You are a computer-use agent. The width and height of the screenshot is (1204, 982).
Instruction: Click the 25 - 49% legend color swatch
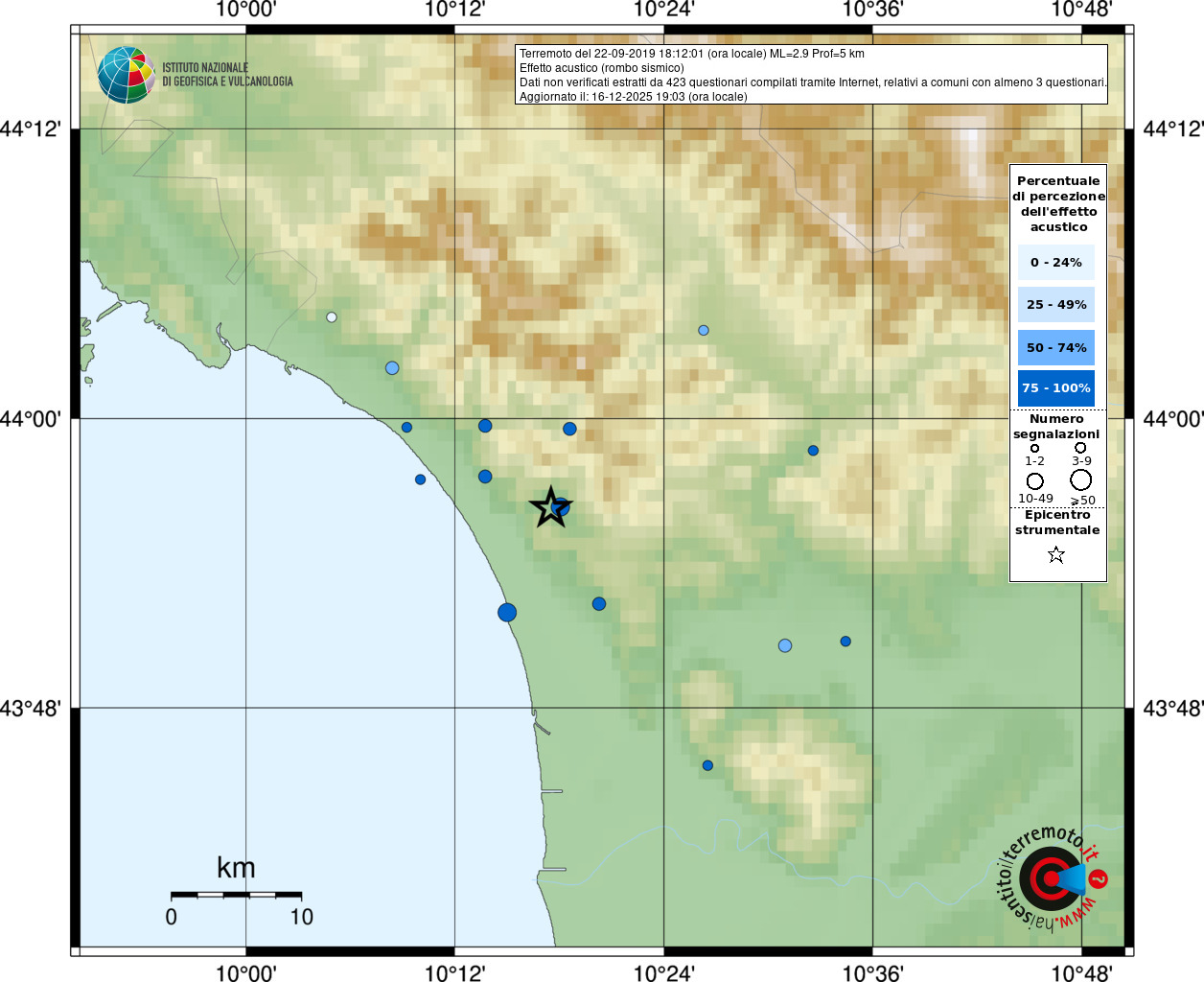coord(1056,304)
